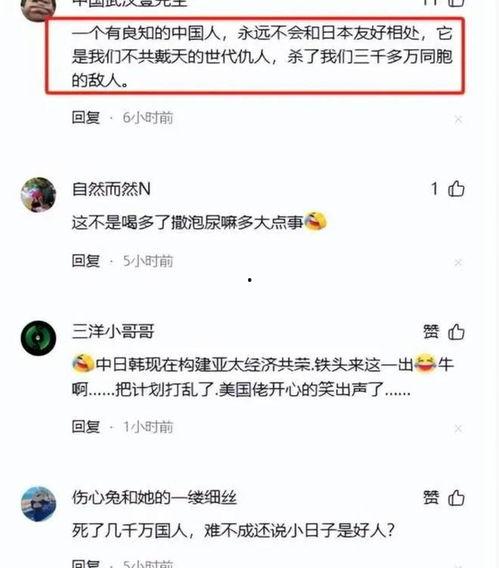The image size is (499, 568).
Task: Open username 伤心兔和她的一缕细丝
Action: (x=154, y=497)
